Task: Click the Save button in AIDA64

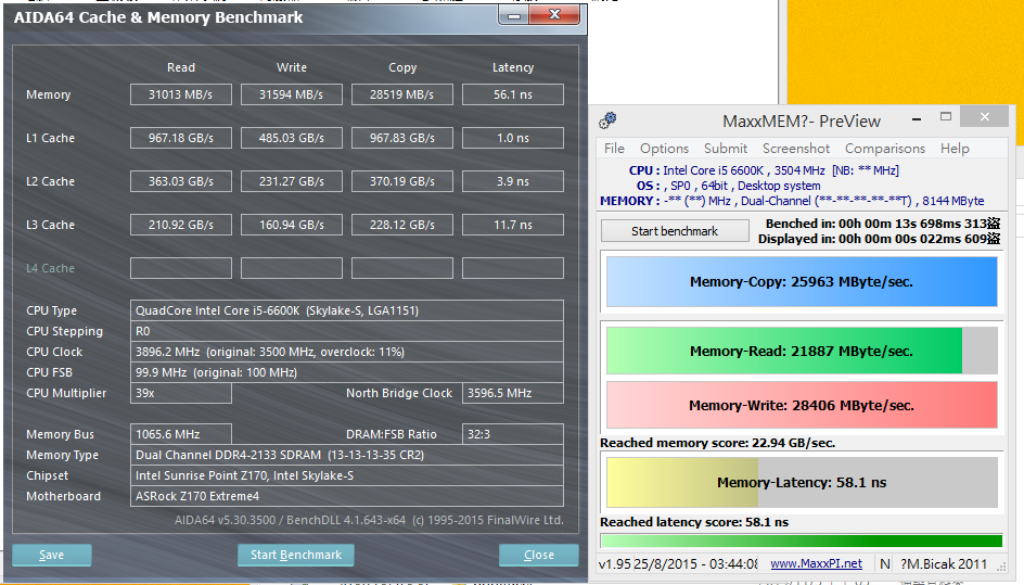Action: pos(52,555)
